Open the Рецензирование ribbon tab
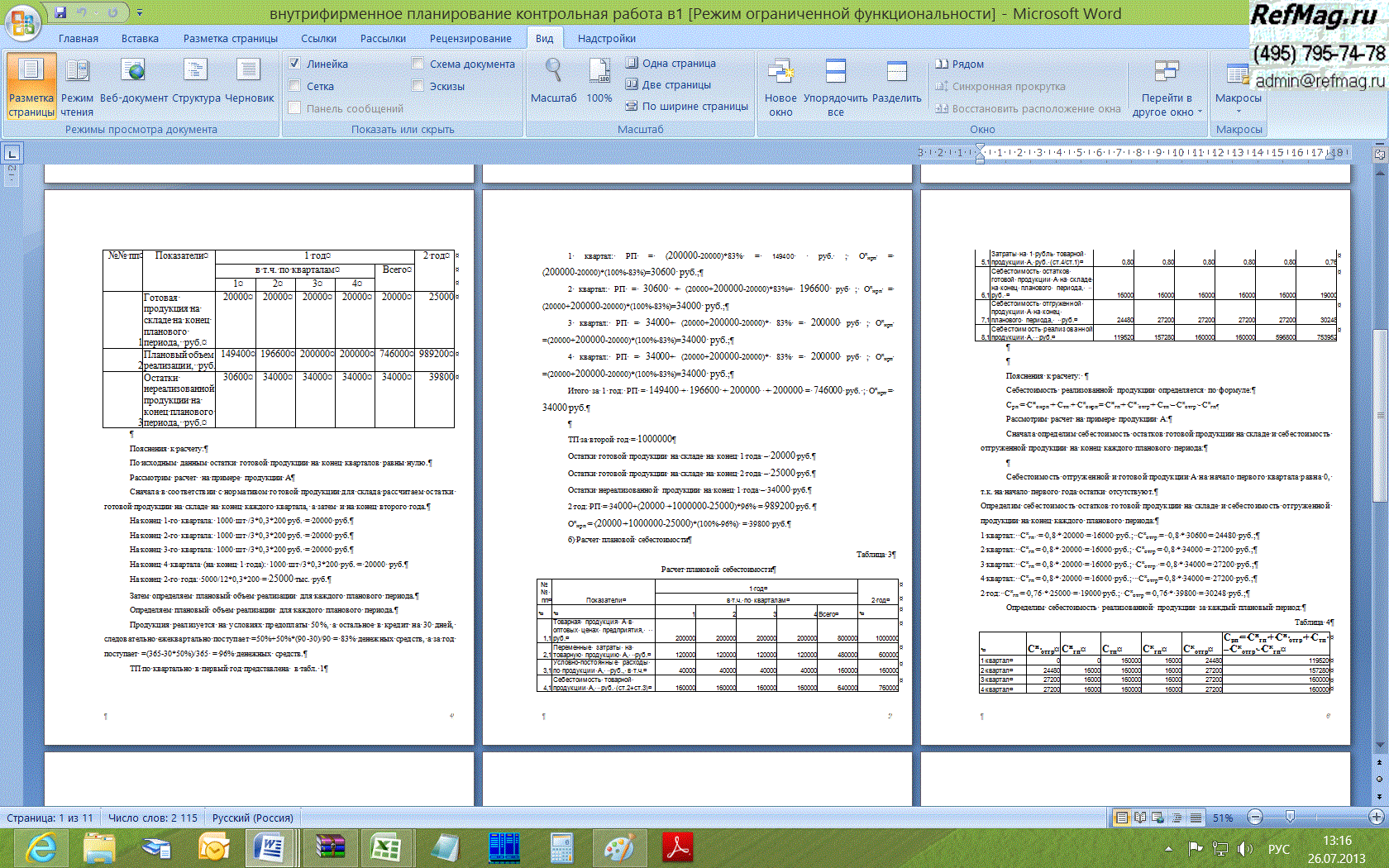 [470, 38]
